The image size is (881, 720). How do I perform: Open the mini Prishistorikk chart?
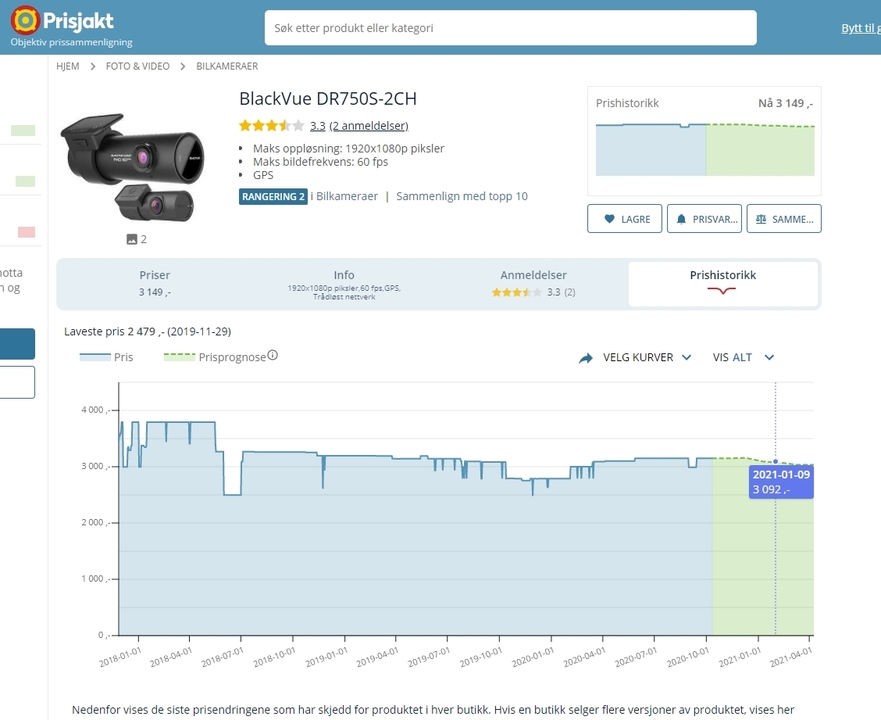[705, 150]
